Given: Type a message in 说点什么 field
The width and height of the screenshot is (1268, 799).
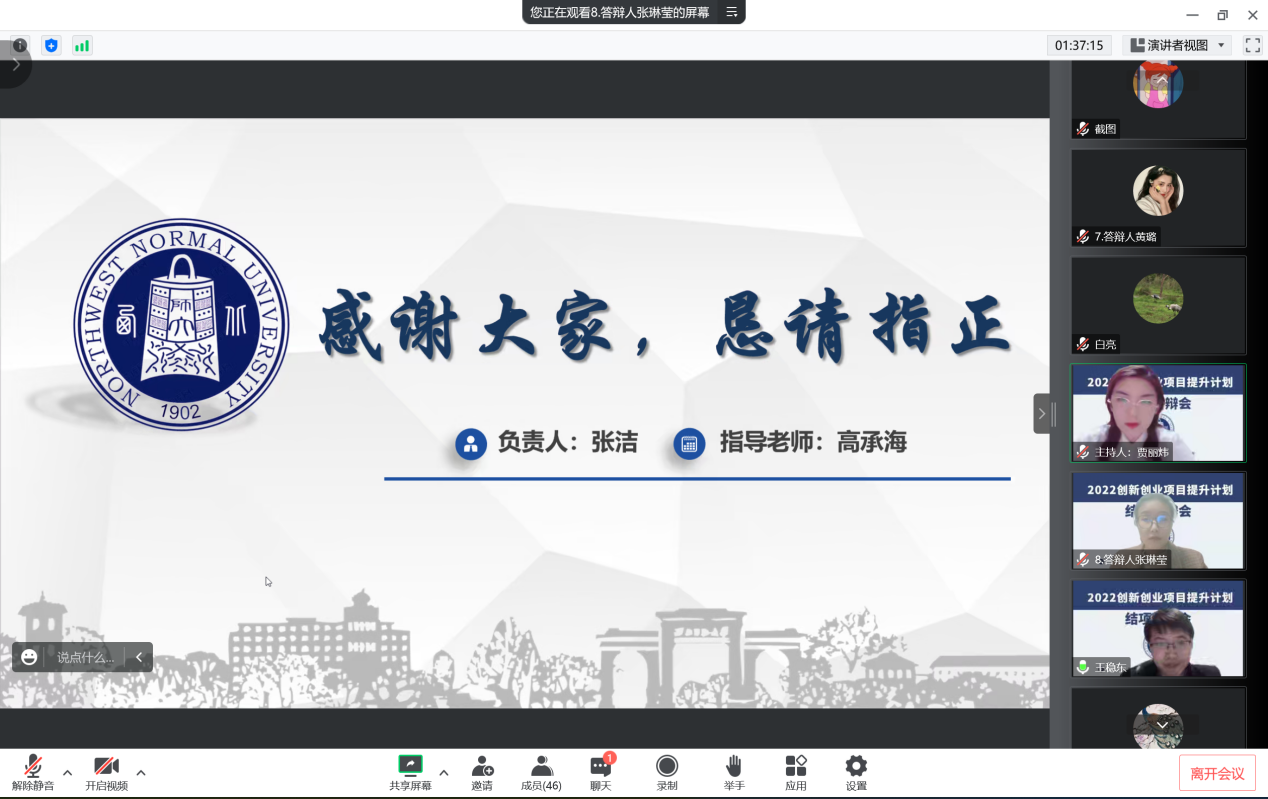Looking at the screenshot, I should pos(86,657).
